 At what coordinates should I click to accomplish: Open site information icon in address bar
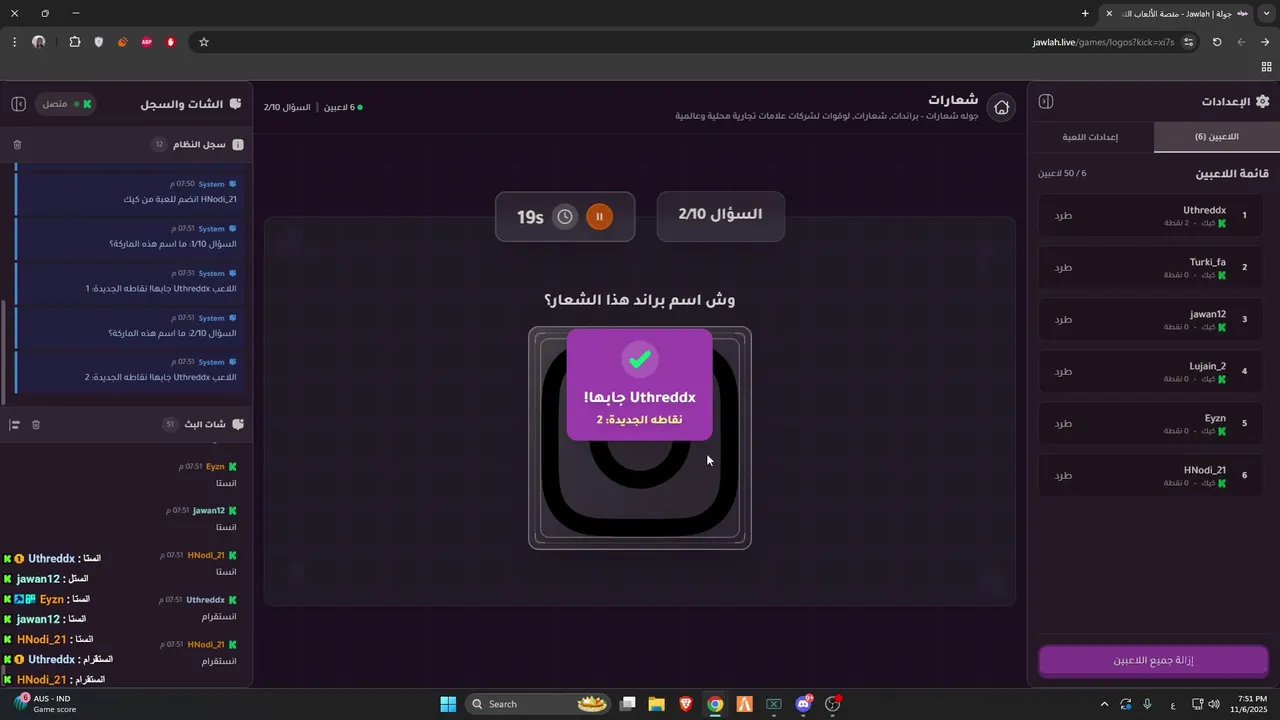[x=1188, y=42]
